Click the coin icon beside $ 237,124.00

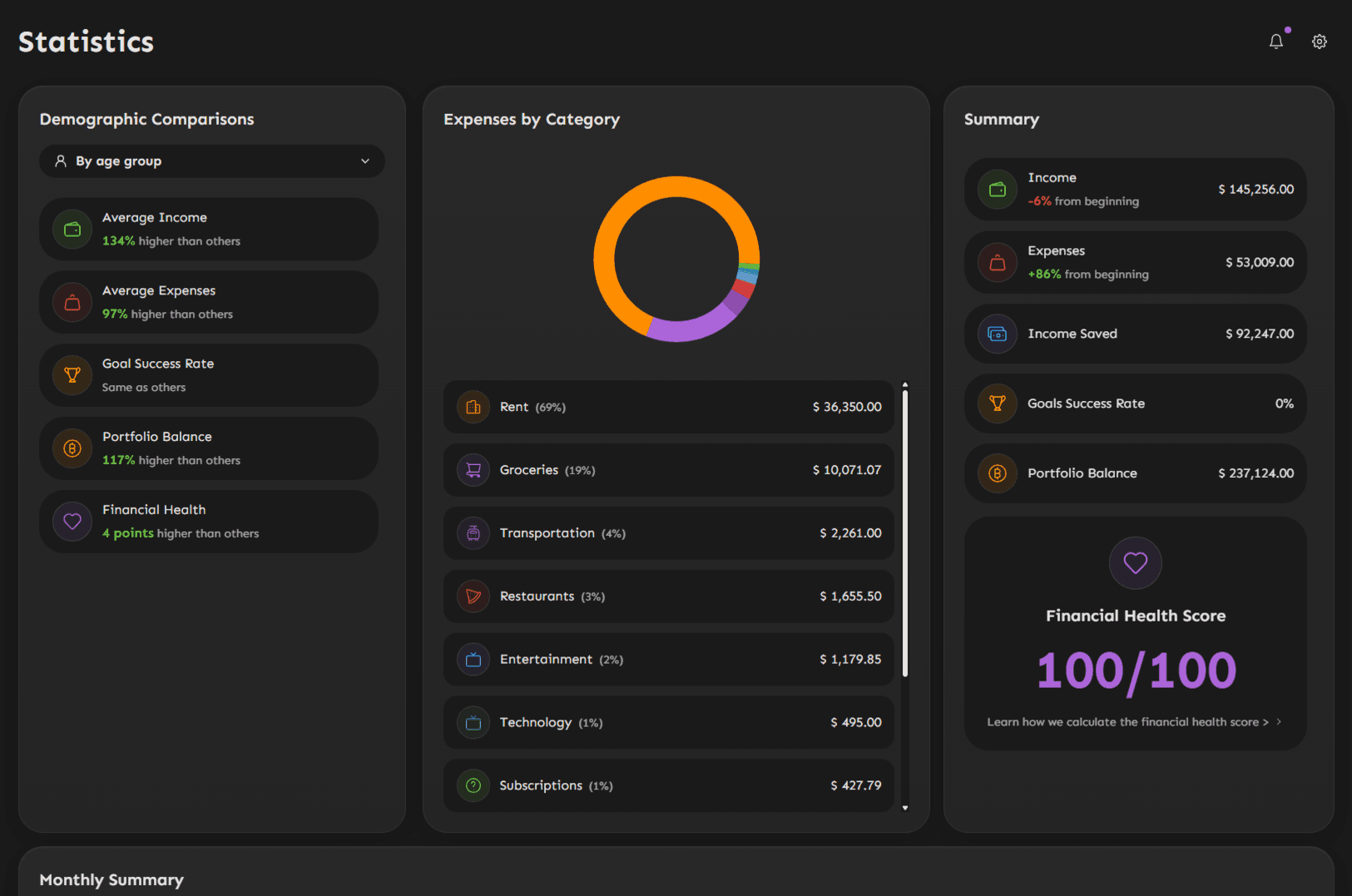(998, 474)
